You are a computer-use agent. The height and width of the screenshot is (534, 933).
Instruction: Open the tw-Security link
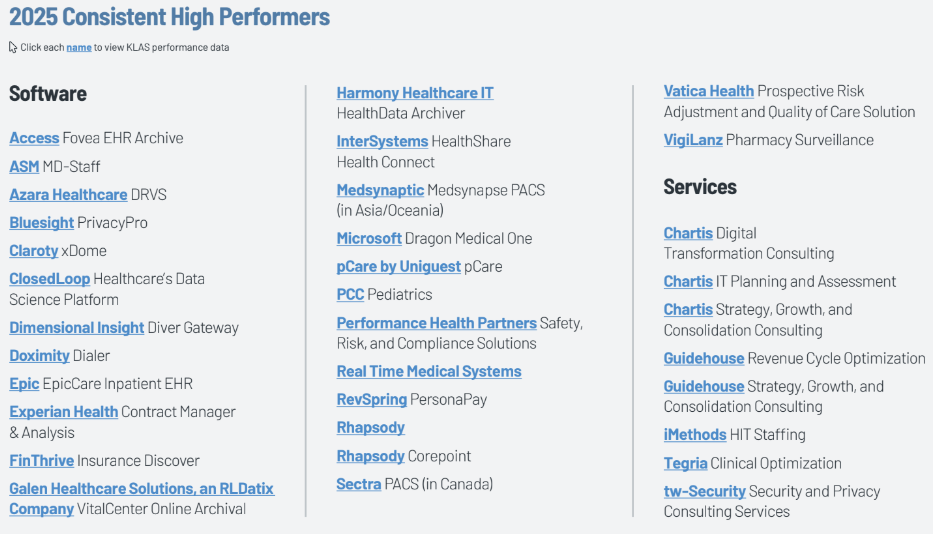click(x=704, y=491)
